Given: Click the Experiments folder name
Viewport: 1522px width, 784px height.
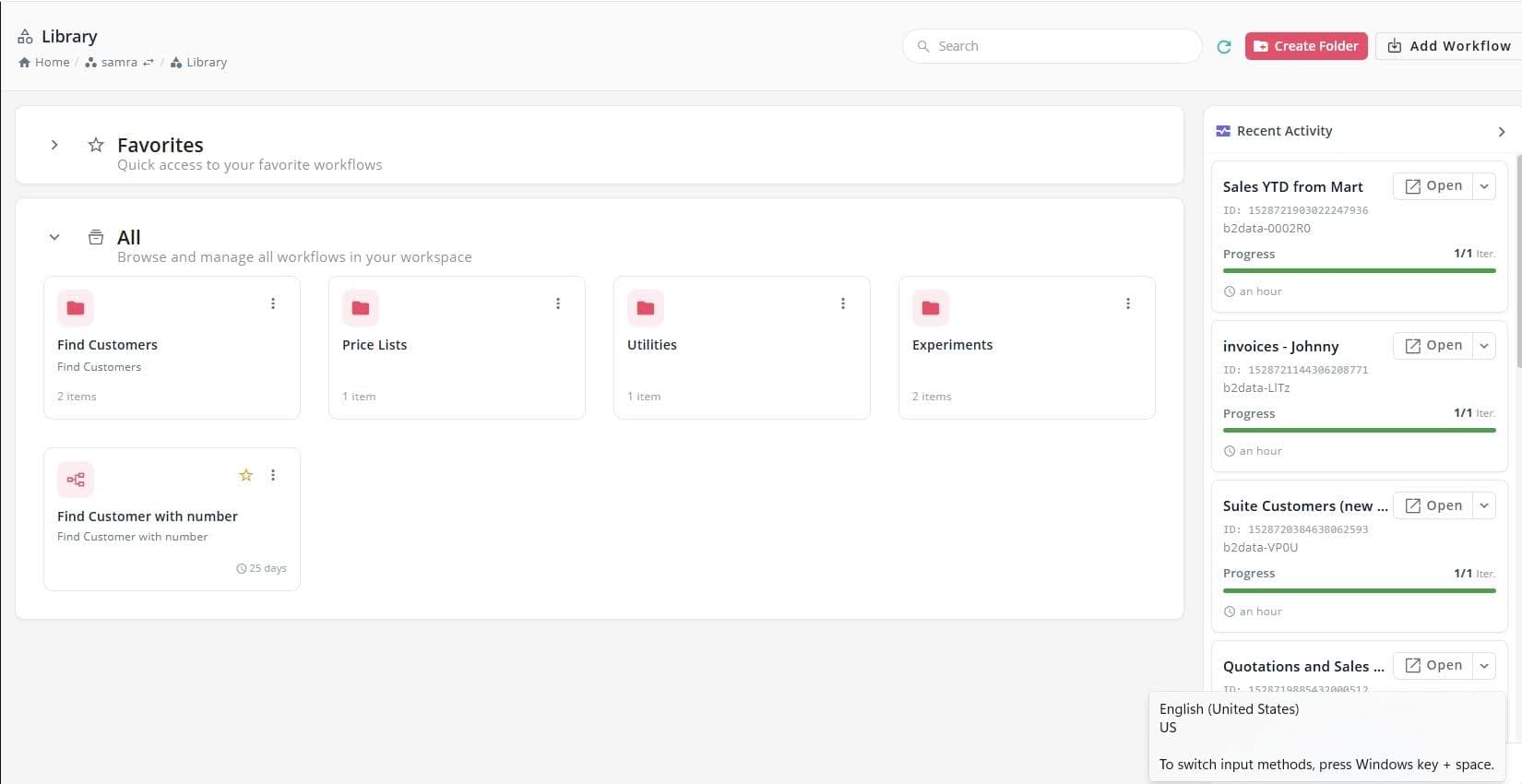Looking at the screenshot, I should tap(953, 345).
